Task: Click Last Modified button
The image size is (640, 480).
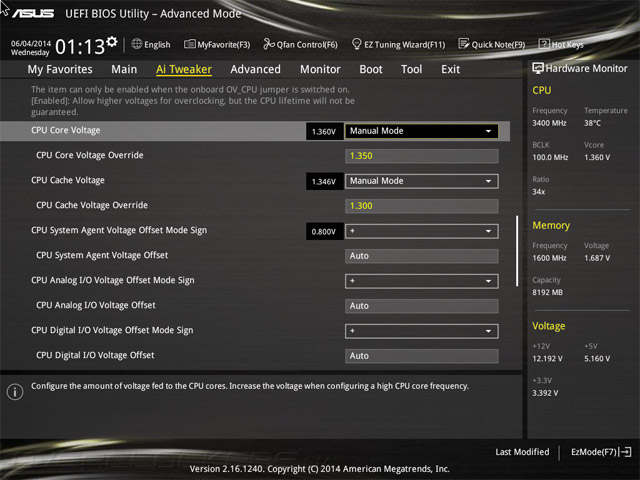Action: pyautogui.click(x=522, y=452)
